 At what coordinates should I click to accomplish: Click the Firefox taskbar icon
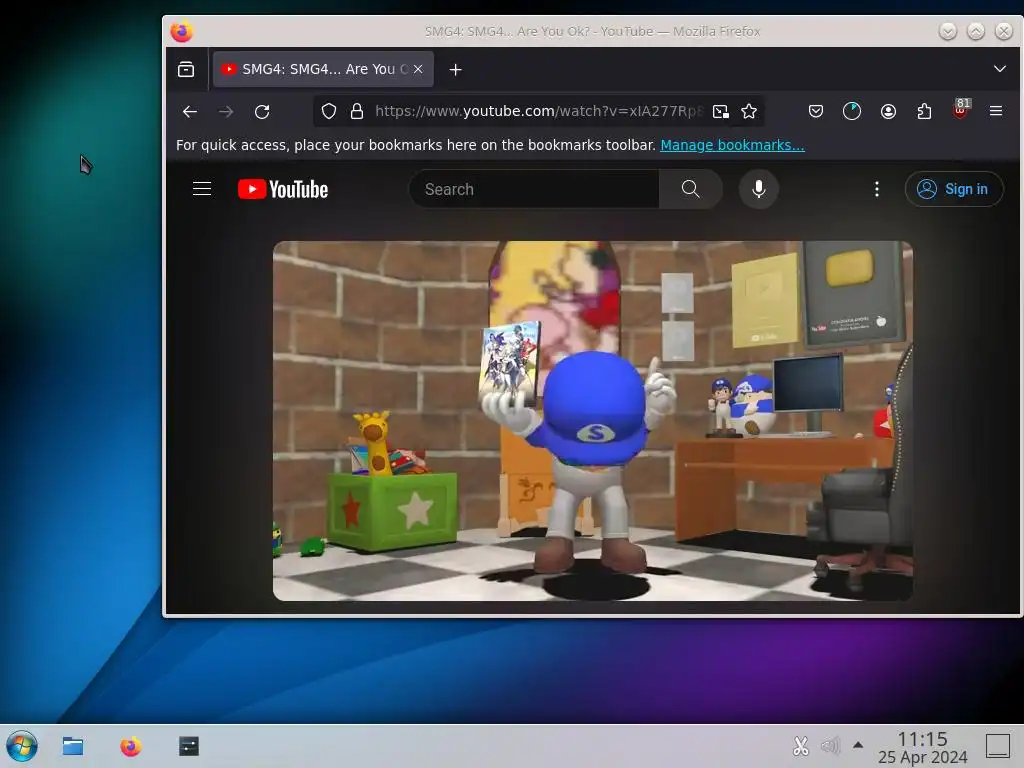pos(131,746)
